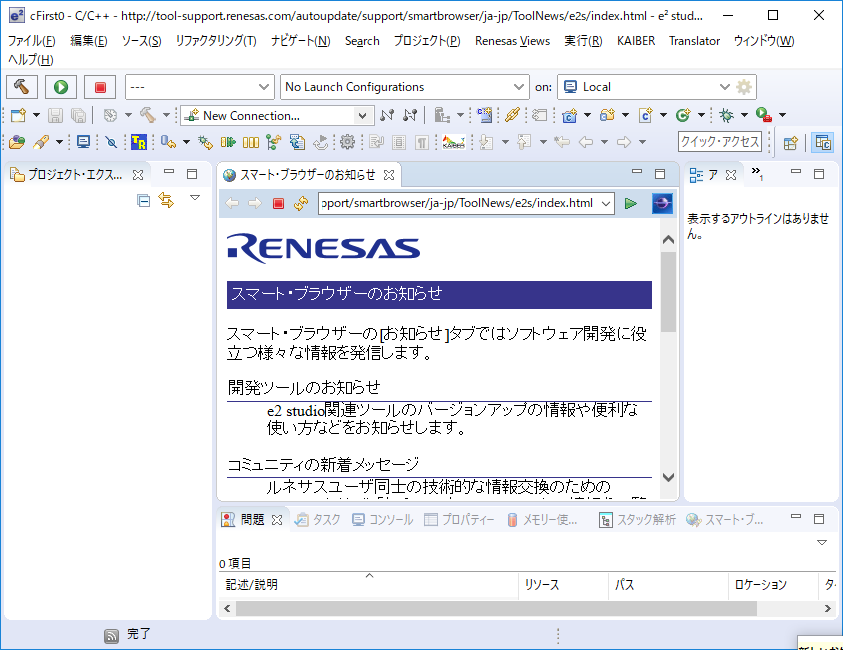Click the New C/C++ Project icon
This screenshot has width=843, height=650.
(569, 115)
